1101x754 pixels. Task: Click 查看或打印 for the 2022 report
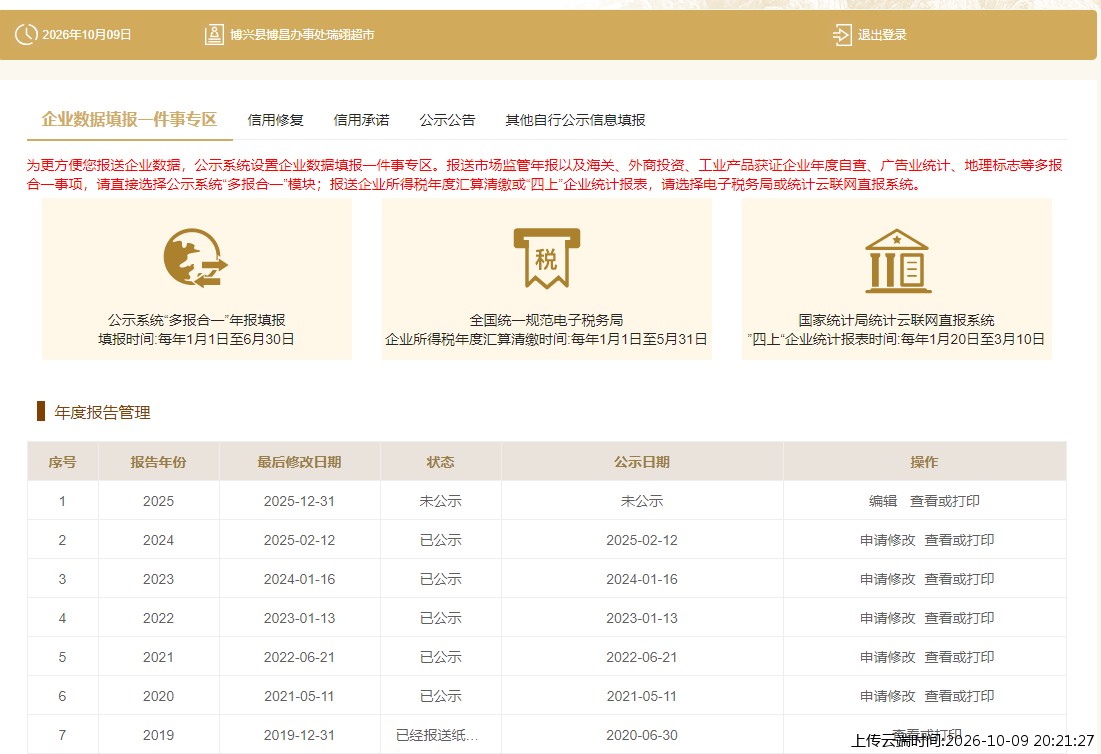tap(959, 619)
